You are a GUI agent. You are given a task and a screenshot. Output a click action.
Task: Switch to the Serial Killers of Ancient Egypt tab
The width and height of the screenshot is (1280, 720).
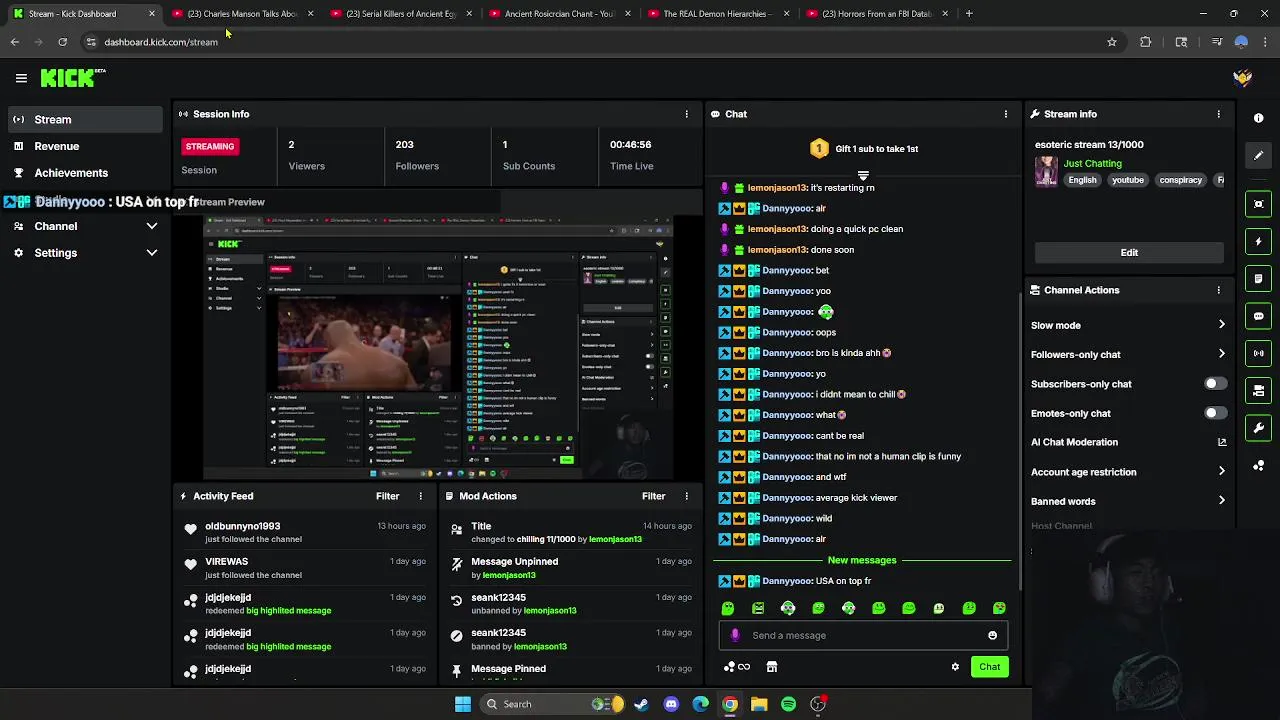coord(400,14)
